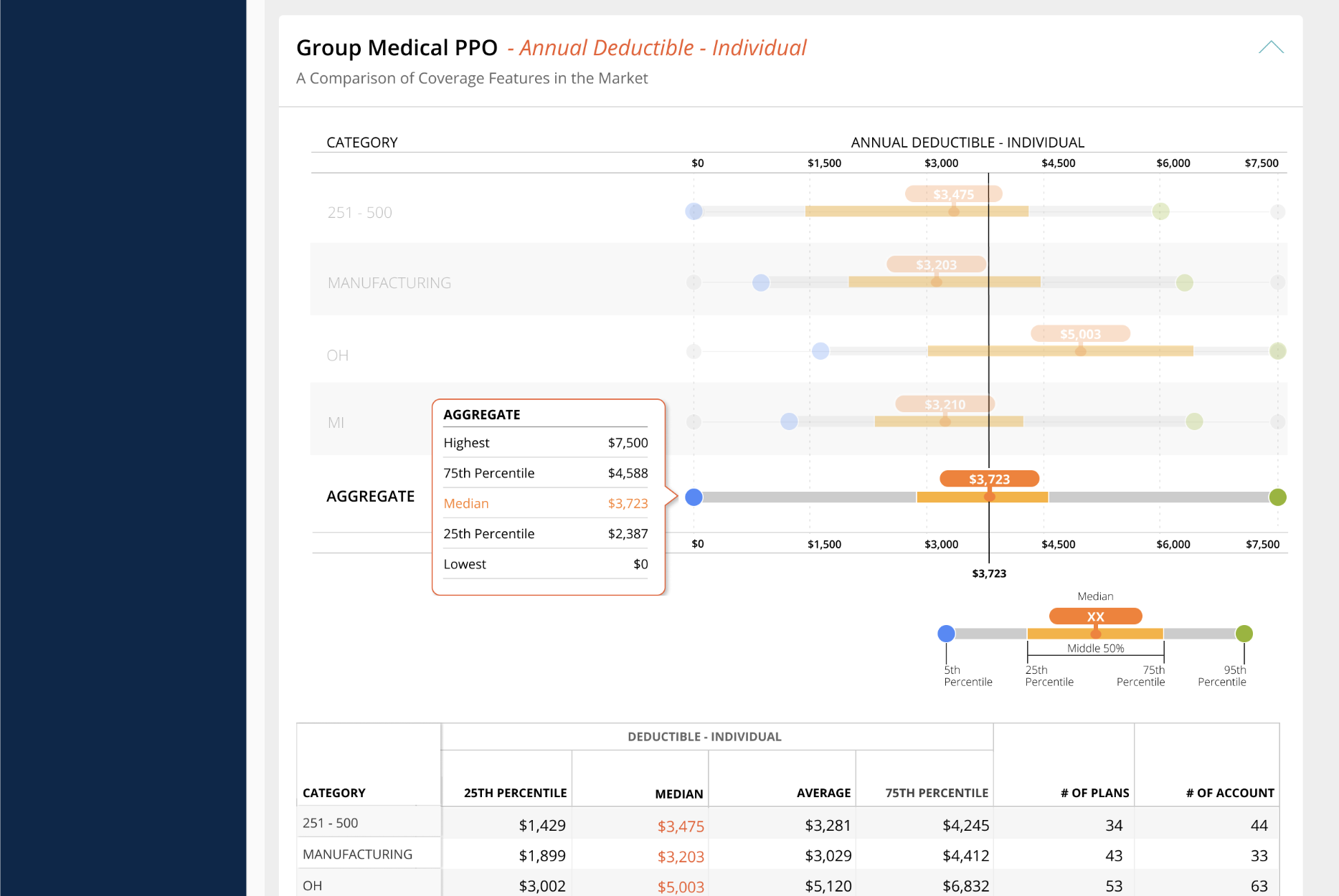Select the AGGREGATE category chart label

click(x=371, y=497)
